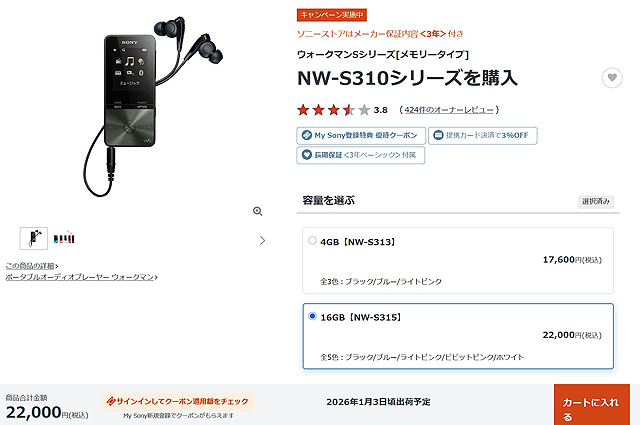Click the long-term warranty shield icon

[x=307, y=155]
